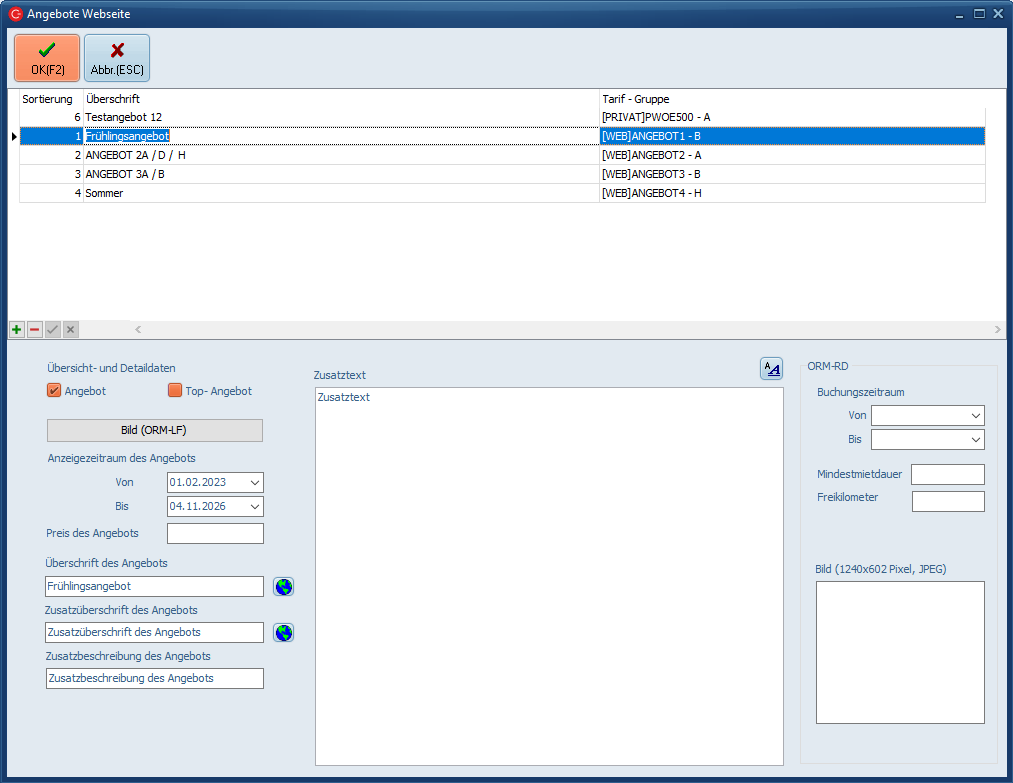Click globe icon next to Überschrift des Angebots
1013x783 pixels.
(284, 587)
